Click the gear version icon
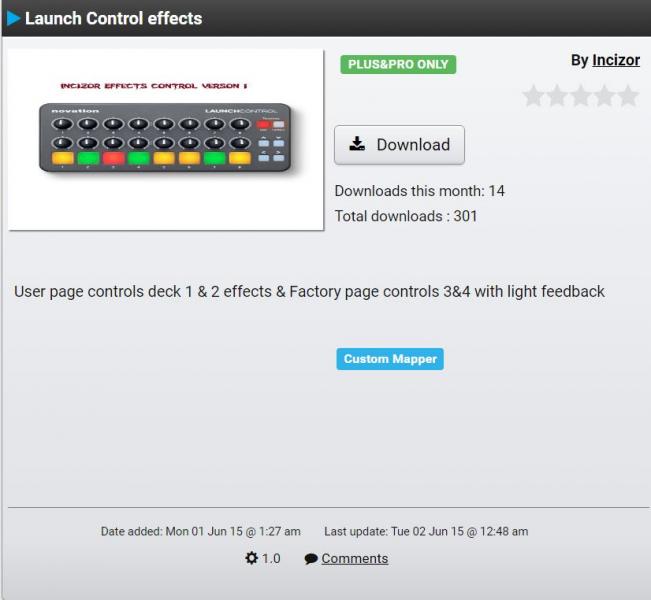The image size is (651, 600). click(251, 558)
